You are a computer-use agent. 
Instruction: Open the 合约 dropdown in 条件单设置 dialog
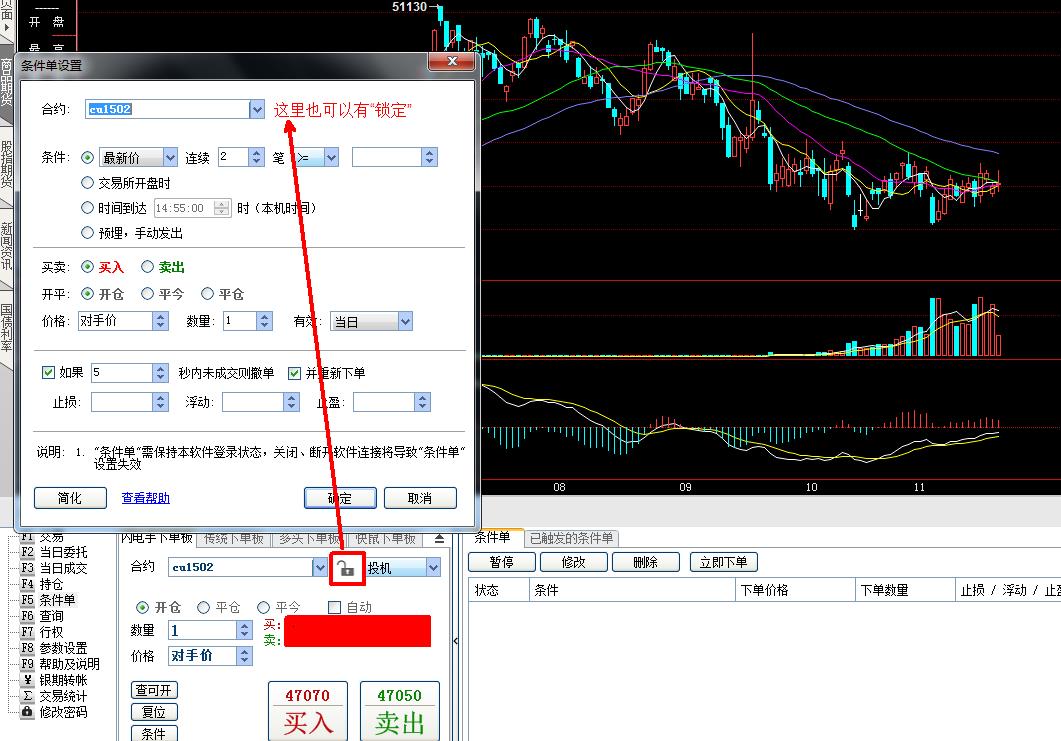tap(257, 109)
